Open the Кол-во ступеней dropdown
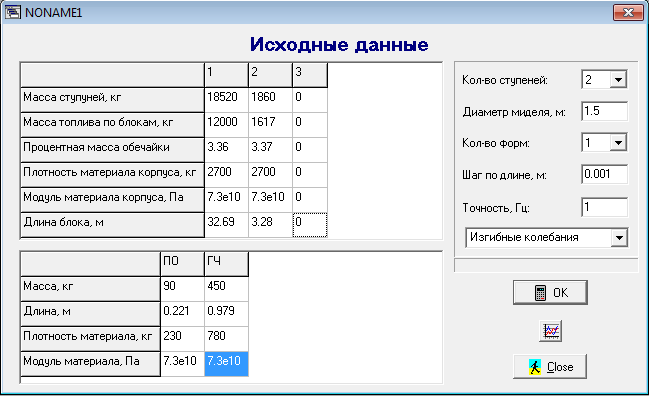Viewport: 649px width, 396px height. point(618,79)
